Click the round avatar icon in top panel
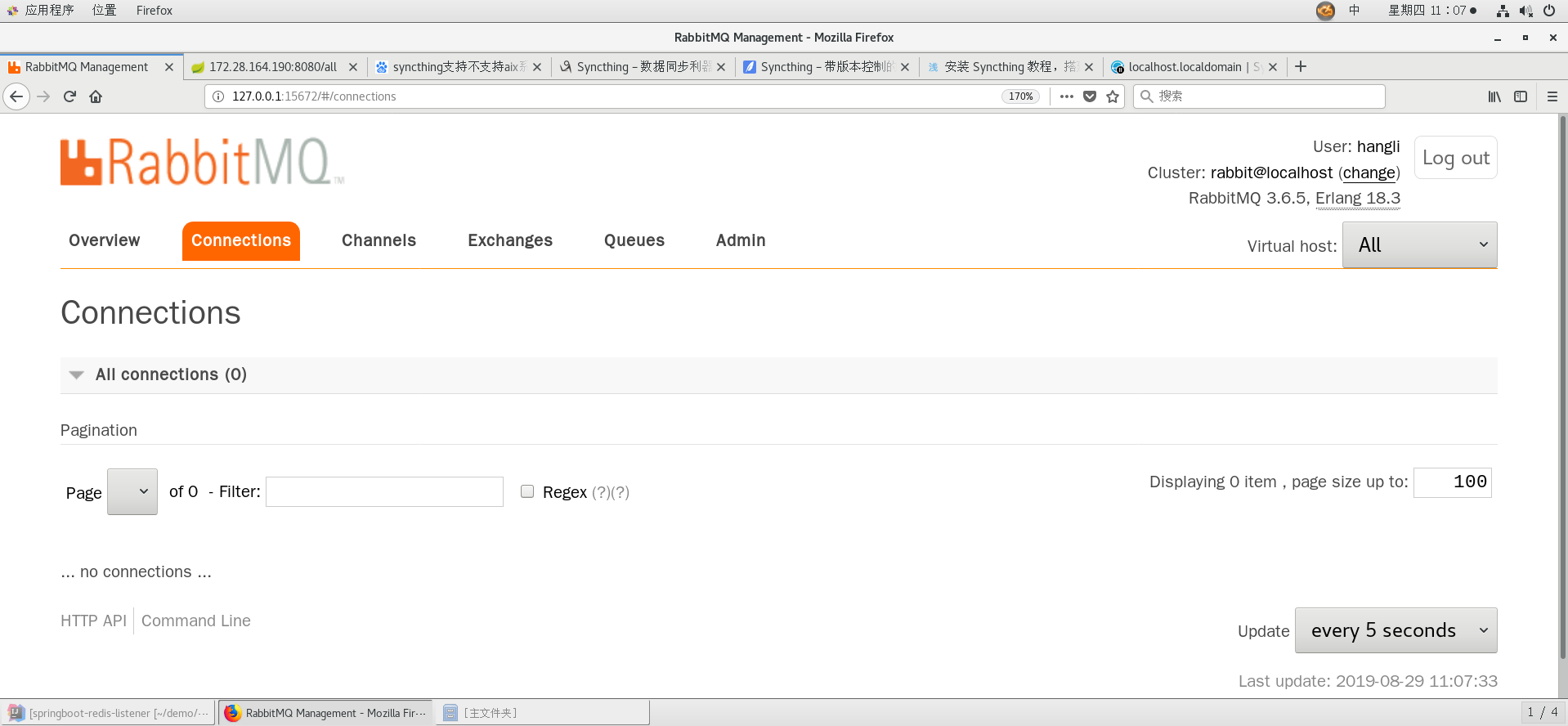Viewport: 1568px width, 726px height. click(1325, 11)
